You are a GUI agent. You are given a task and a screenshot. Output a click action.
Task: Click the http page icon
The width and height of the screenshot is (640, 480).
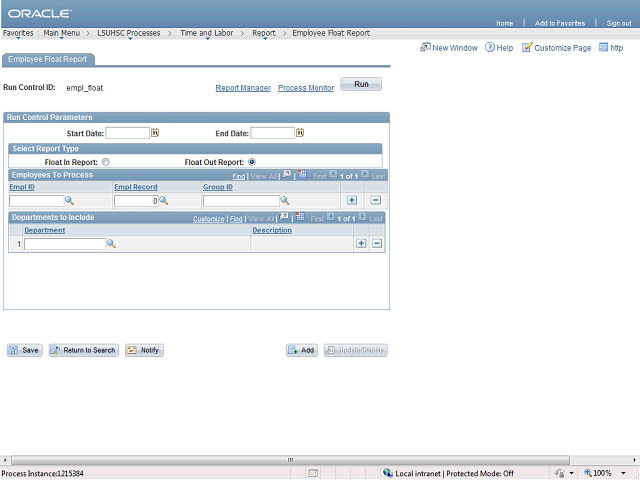pyautogui.click(x=603, y=47)
